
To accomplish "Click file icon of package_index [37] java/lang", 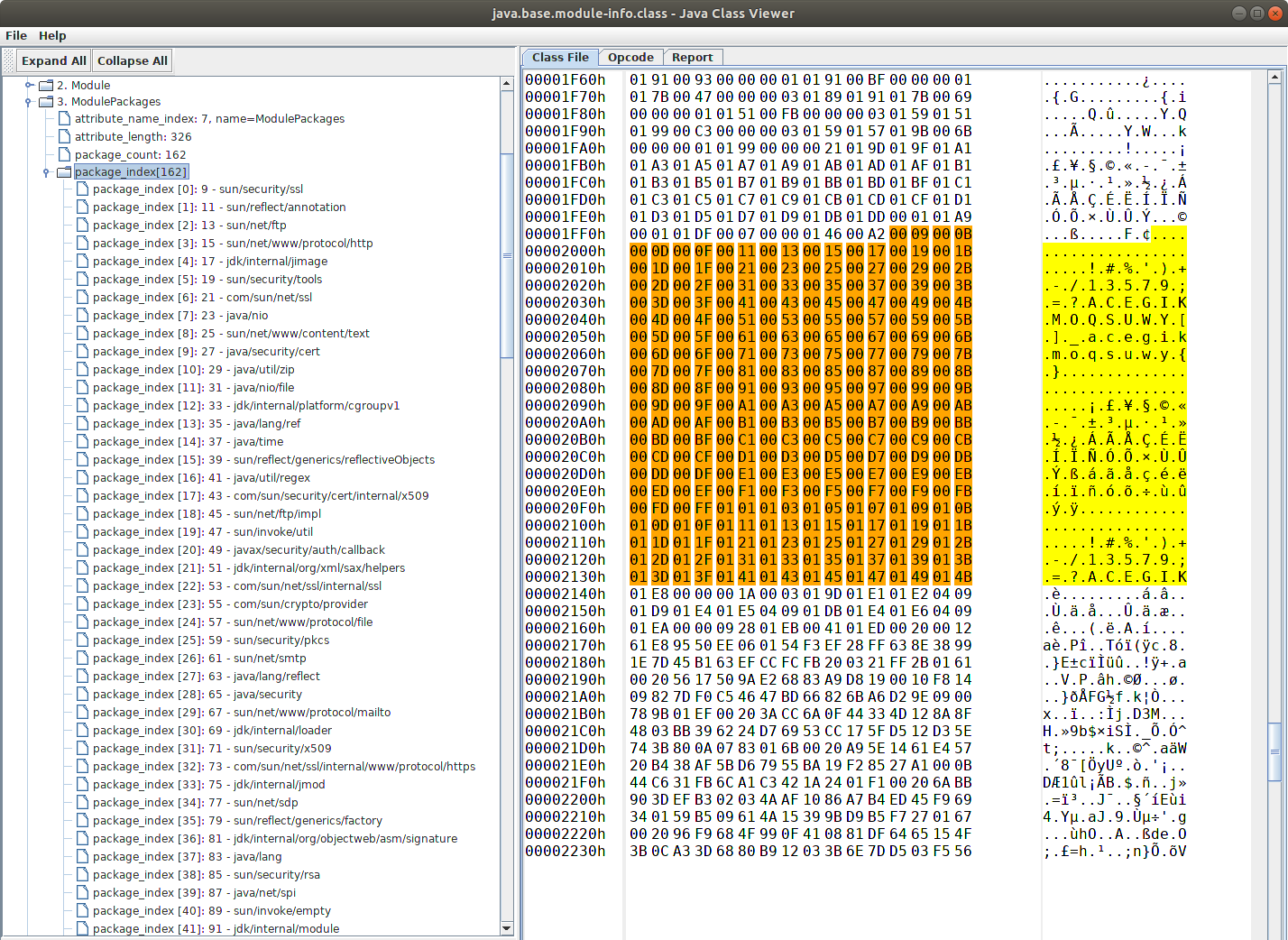I will [x=82, y=856].
